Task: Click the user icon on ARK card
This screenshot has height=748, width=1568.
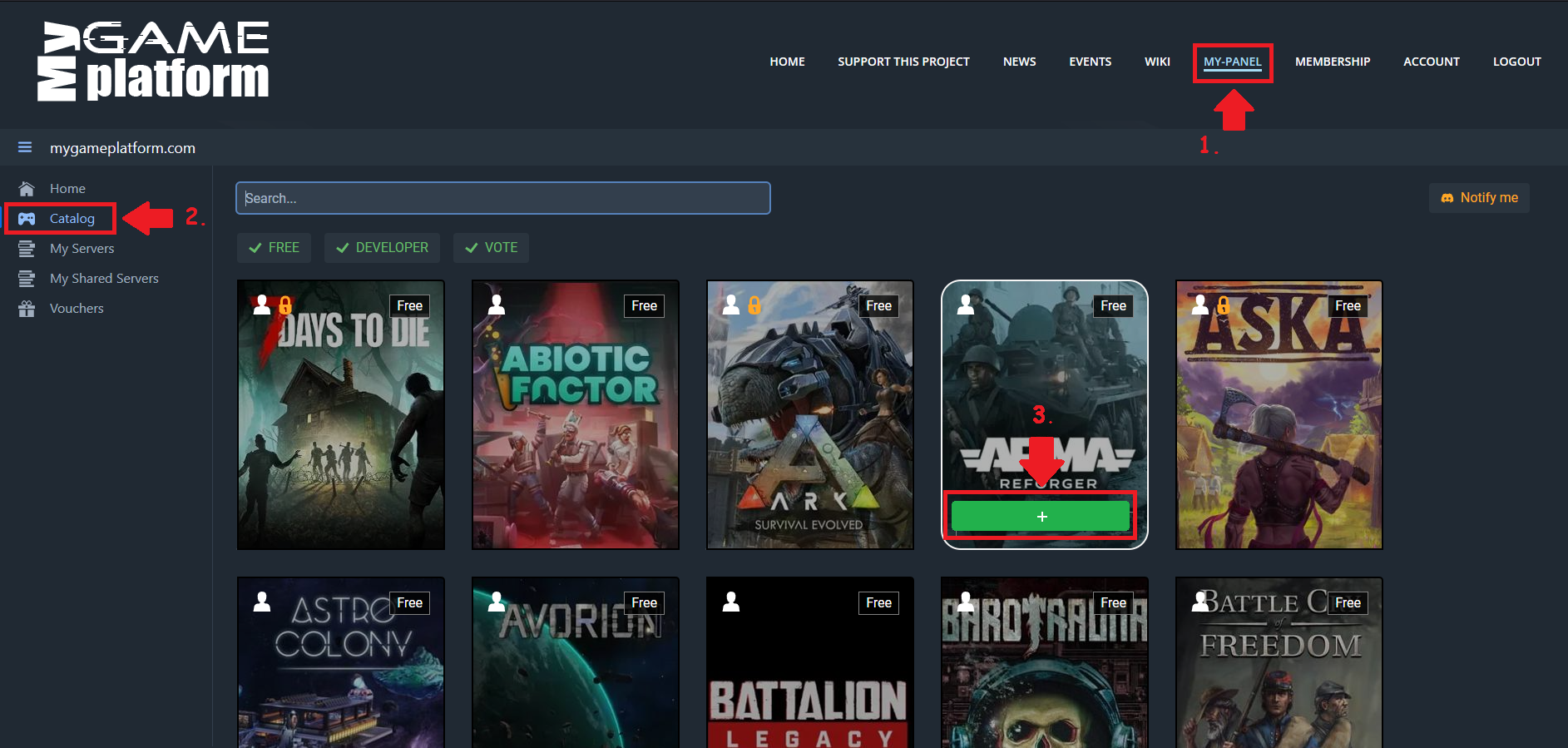Action: click(731, 305)
